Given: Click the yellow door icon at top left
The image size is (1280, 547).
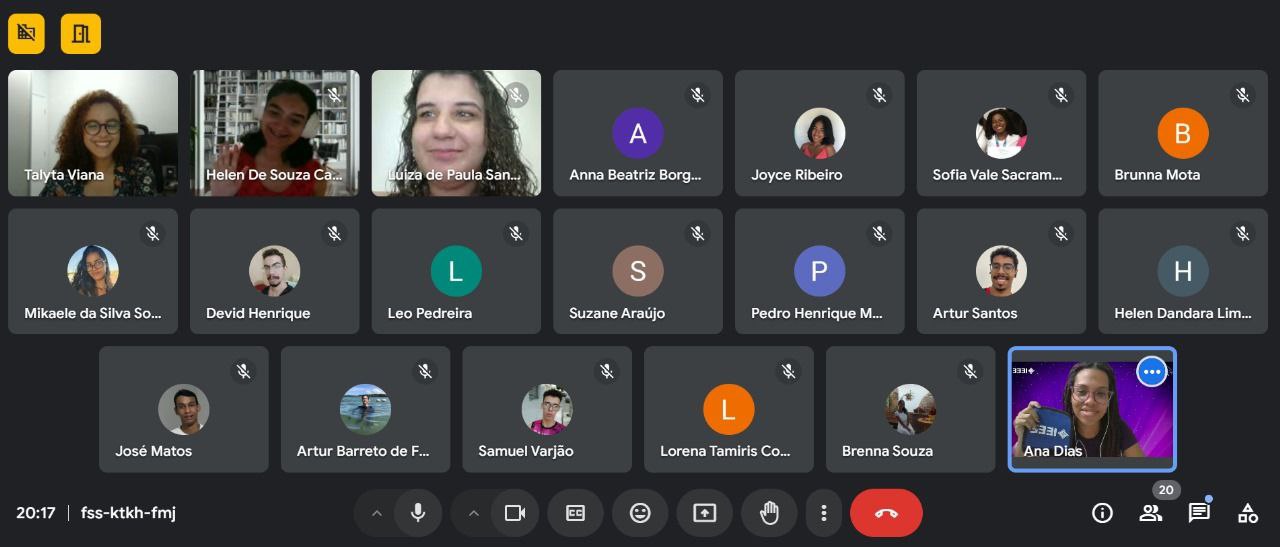Looking at the screenshot, I should pos(80,34).
